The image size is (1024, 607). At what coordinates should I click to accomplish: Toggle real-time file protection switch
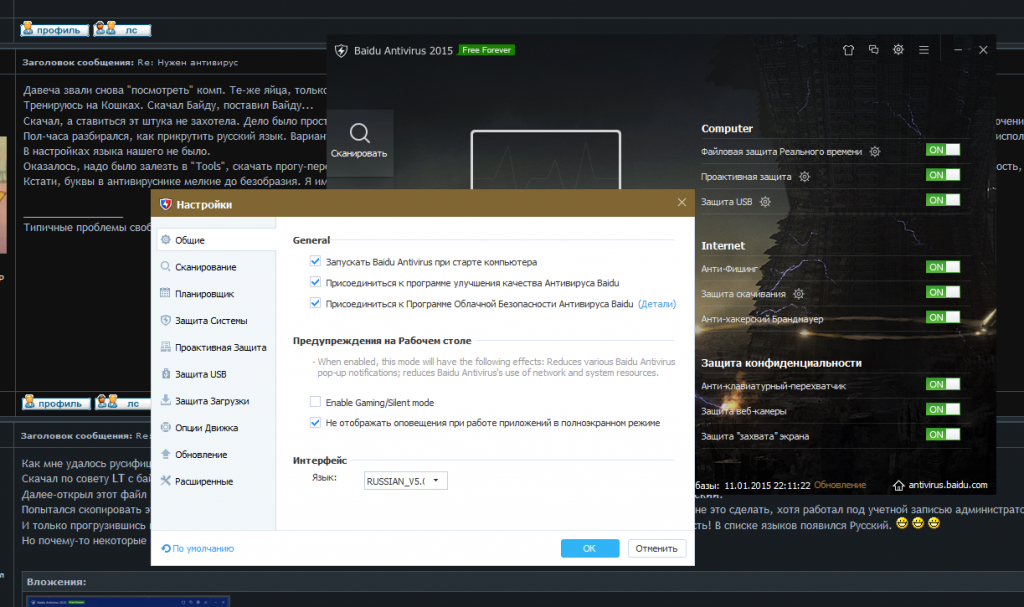point(943,150)
